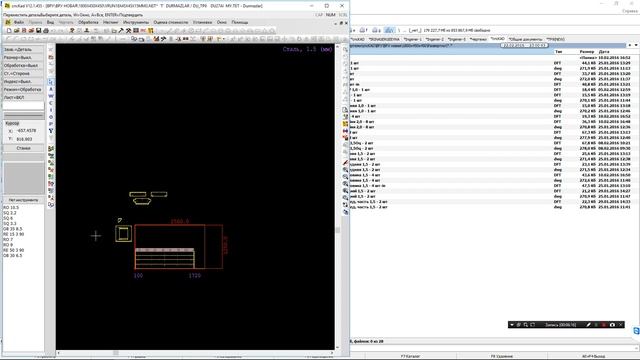The width and height of the screenshot is (640, 360).
Task: Open the recording toolbar dropdown arrow
Action: click(x=512, y=325)
